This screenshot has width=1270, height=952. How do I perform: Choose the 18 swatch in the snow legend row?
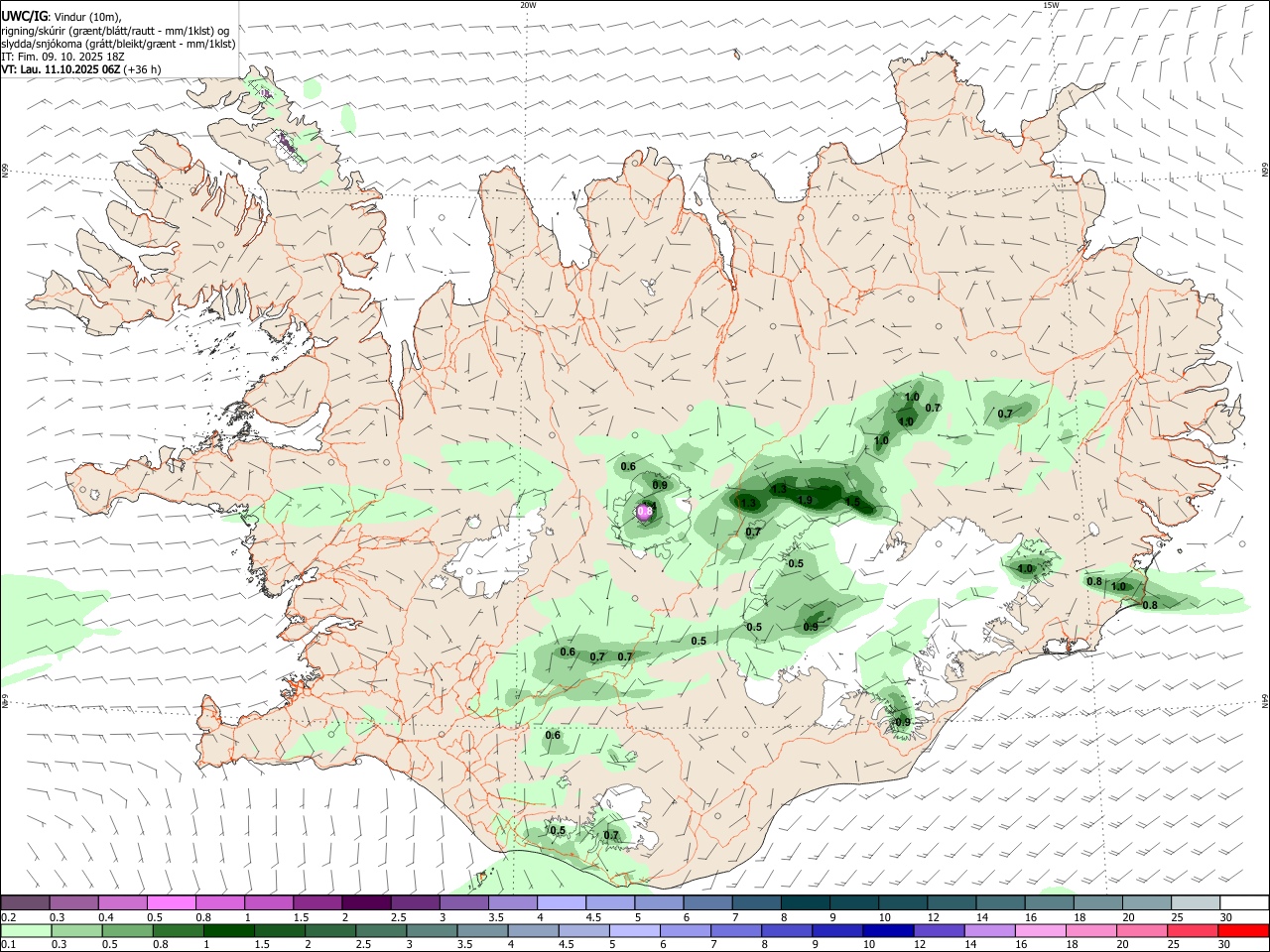1098,902
